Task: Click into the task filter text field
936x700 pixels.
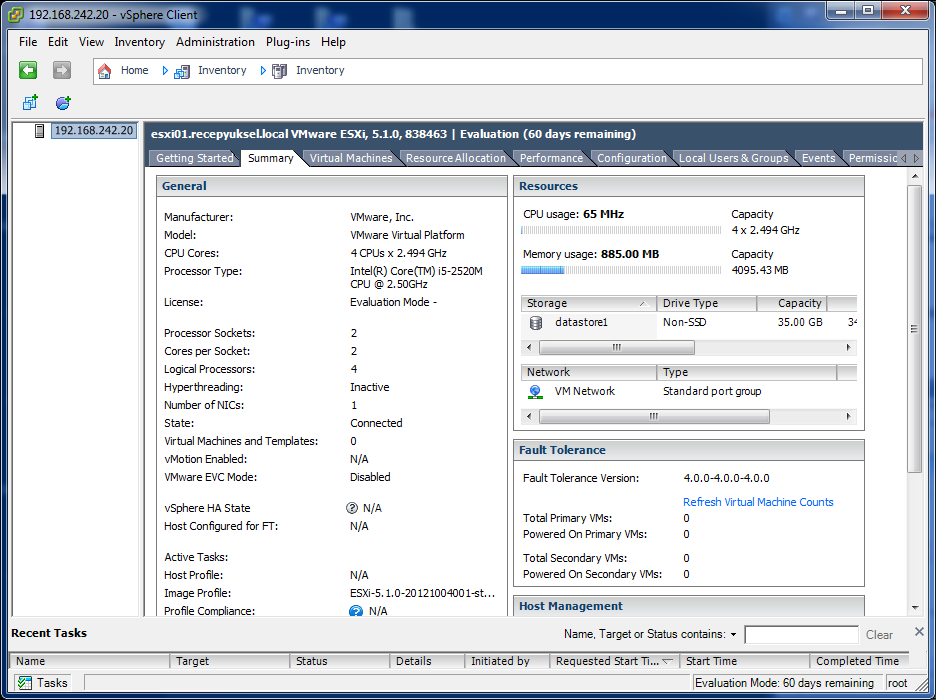Action: click(801, 634)
